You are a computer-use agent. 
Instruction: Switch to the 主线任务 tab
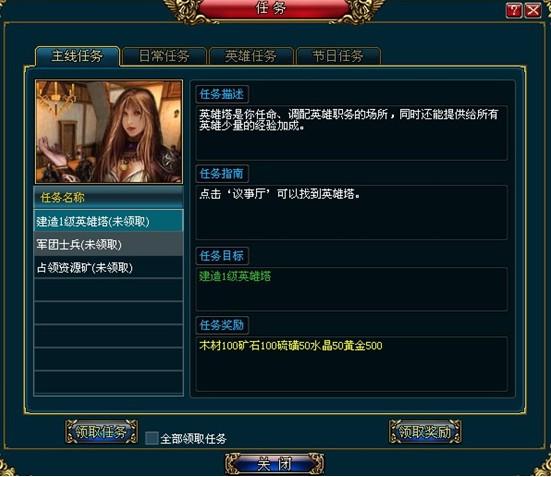point(77,56)
